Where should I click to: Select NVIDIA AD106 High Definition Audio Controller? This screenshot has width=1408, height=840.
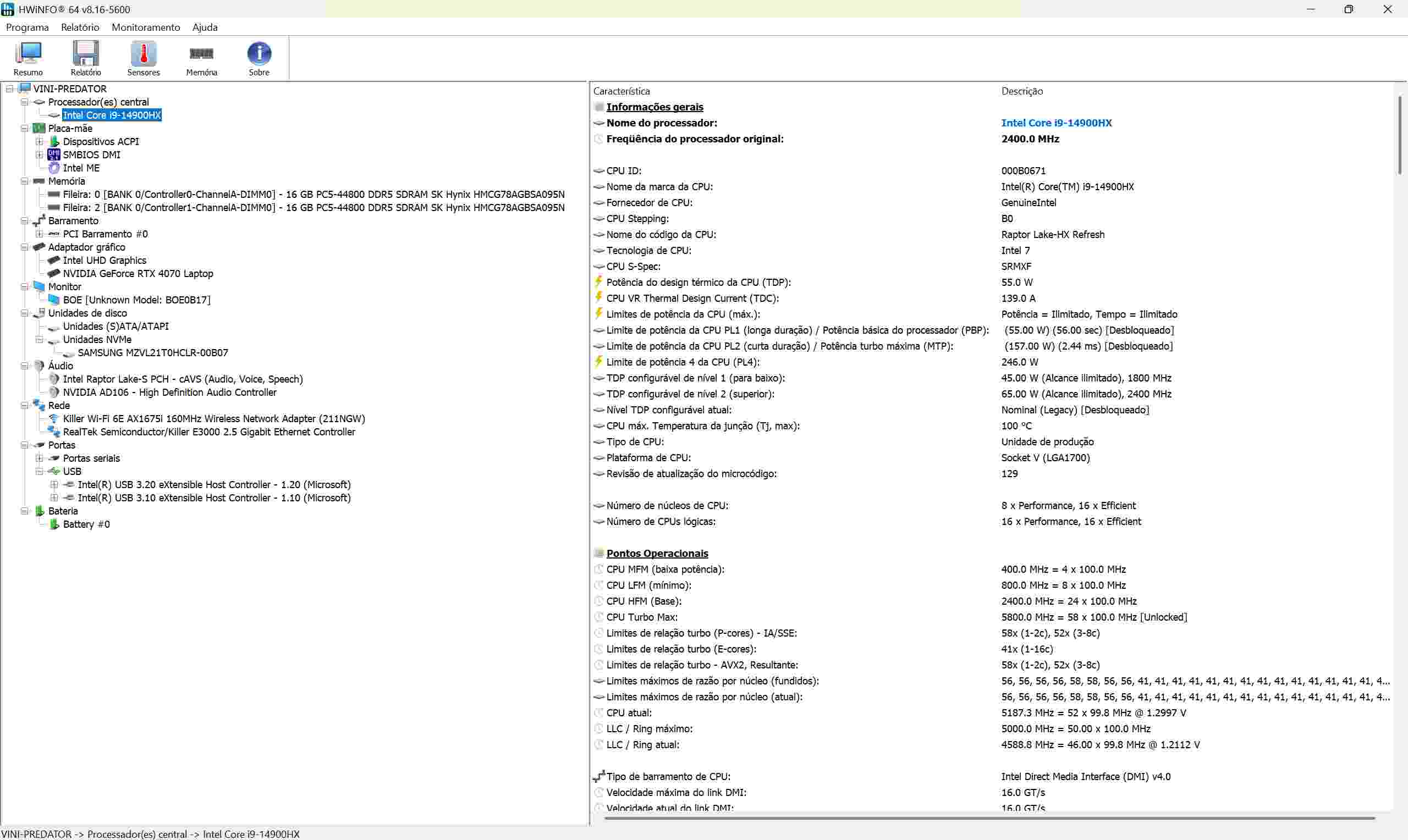coord(170,393)
